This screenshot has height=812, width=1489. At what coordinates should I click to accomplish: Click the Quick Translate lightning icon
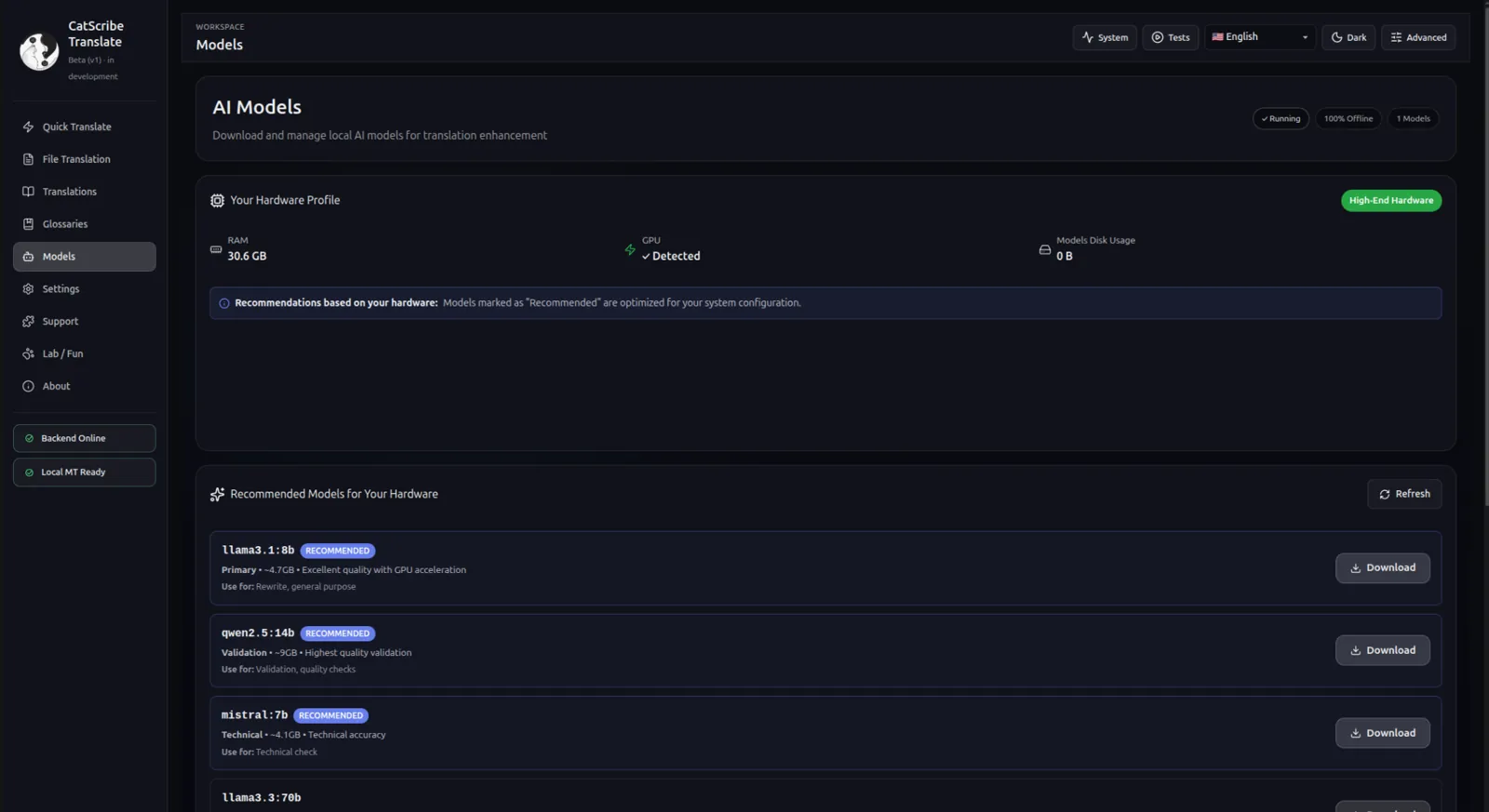click(28, 127)
